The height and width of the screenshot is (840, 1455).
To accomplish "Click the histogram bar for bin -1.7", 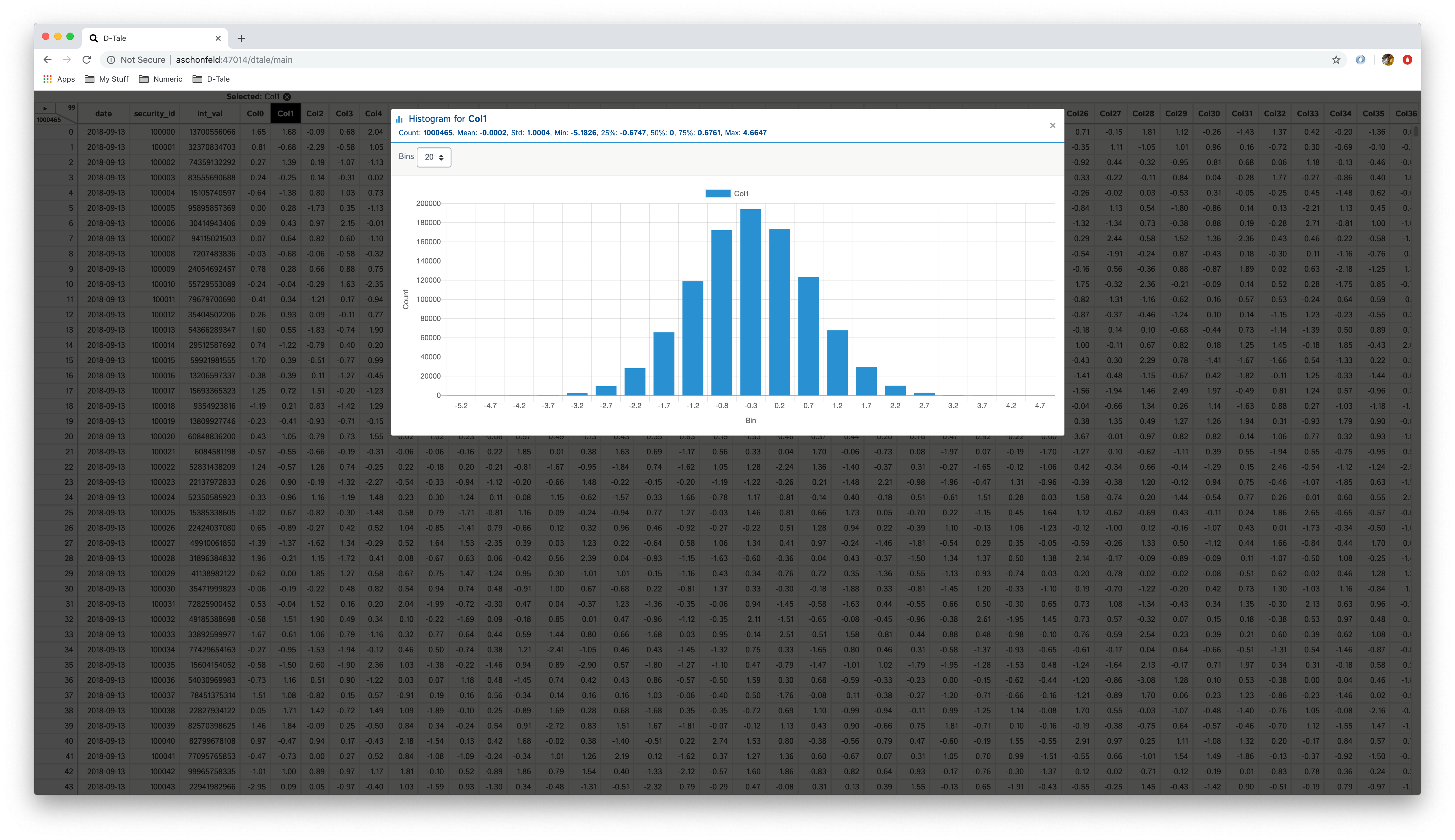I will [664, 363].
